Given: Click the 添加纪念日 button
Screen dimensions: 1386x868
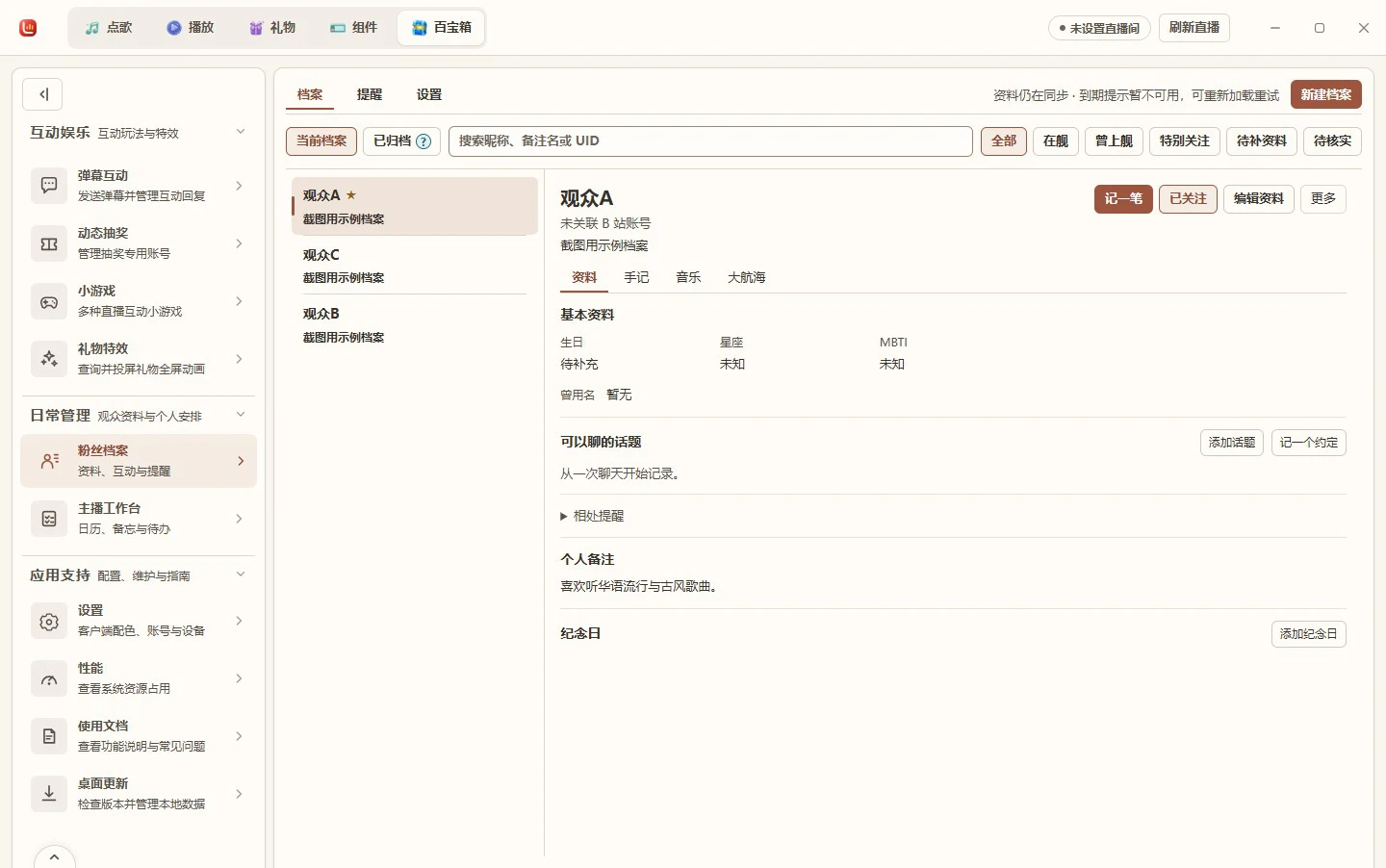Looking at the screenshot, I should point(1309,634).
